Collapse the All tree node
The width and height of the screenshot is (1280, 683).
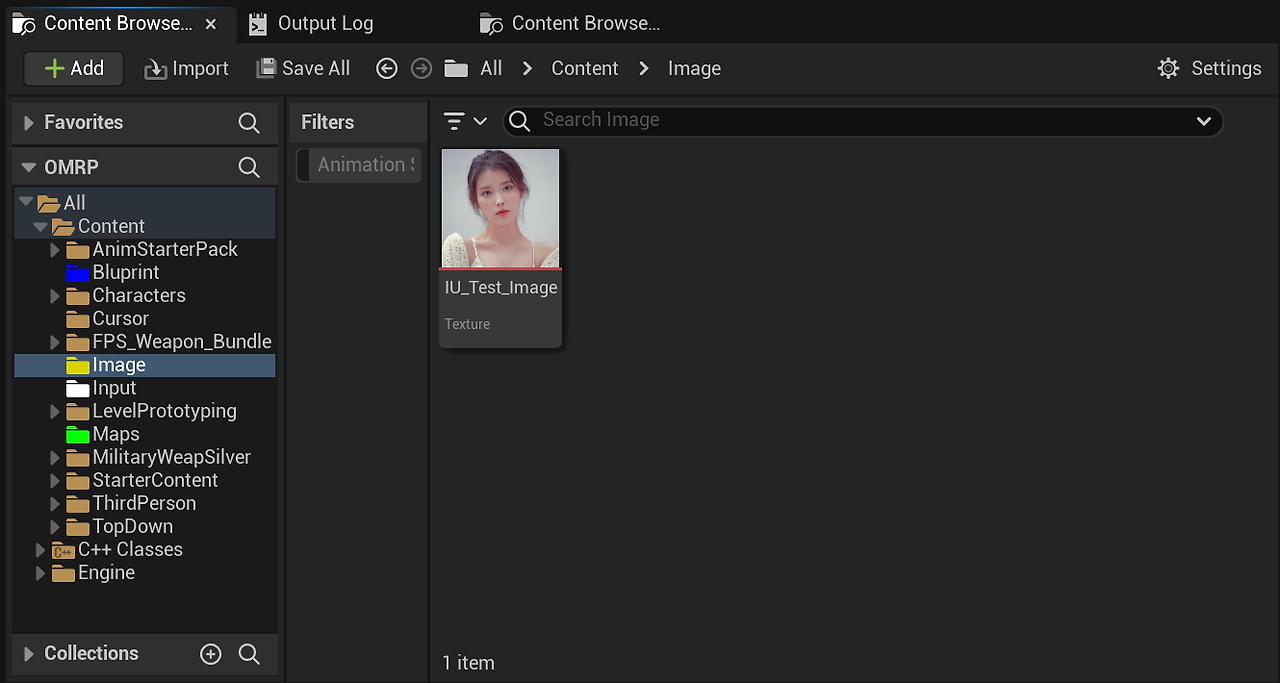[26, 203]
